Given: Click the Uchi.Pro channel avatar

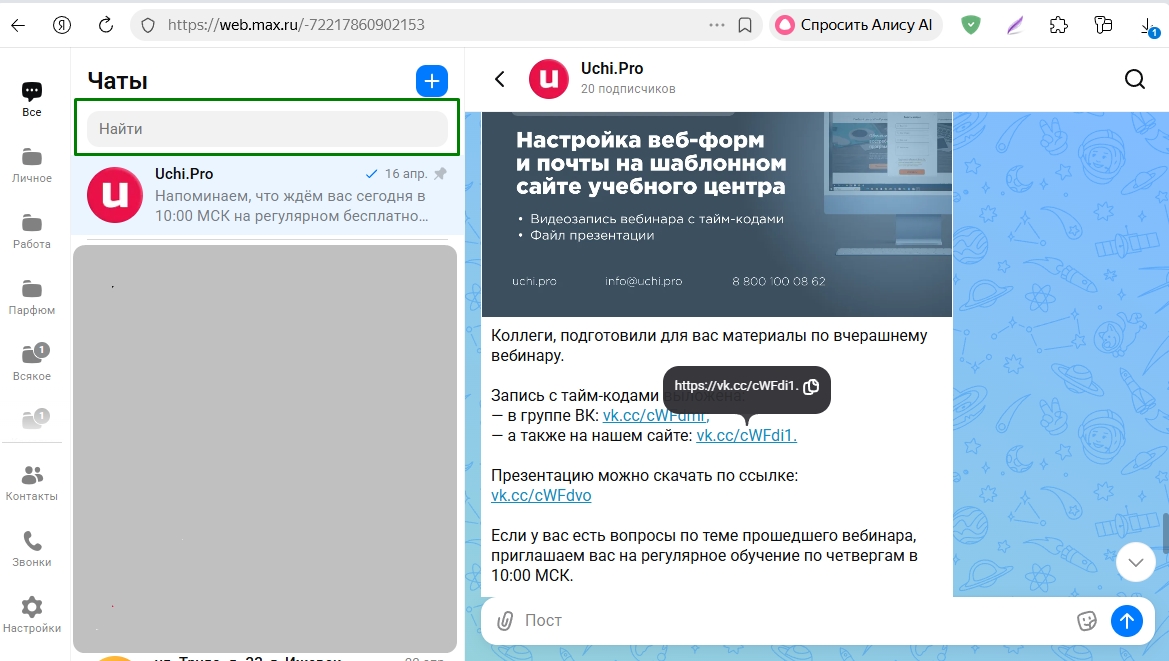Looking at the screenshot, I should (x=548, y=78).
